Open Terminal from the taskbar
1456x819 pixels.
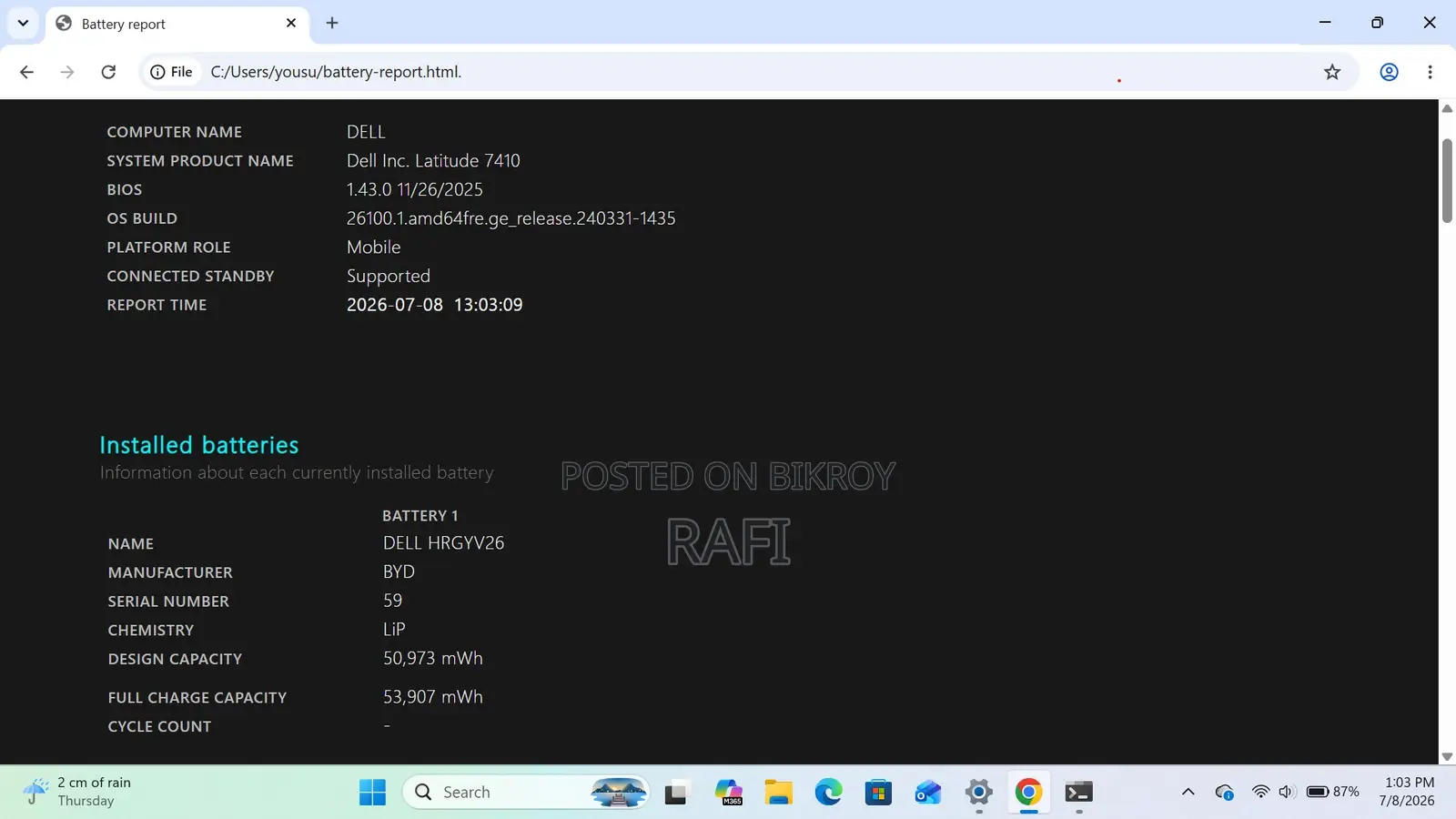pos(1079,793)
